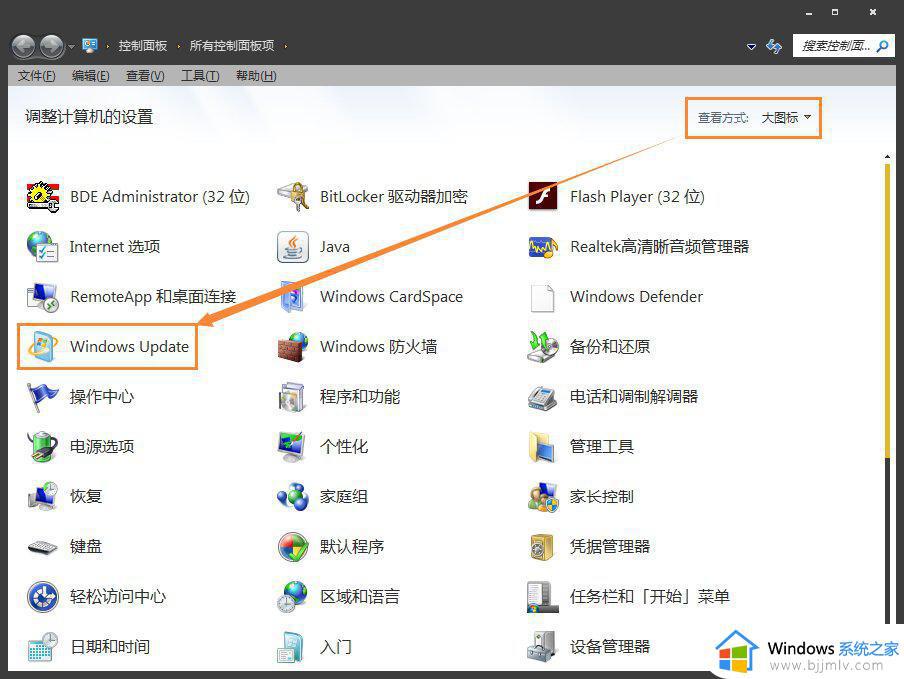904x679 pixels.
Task: Open BDE Administrator (32 位) icon
Action: pyautogui.click(x=43, y=197)
